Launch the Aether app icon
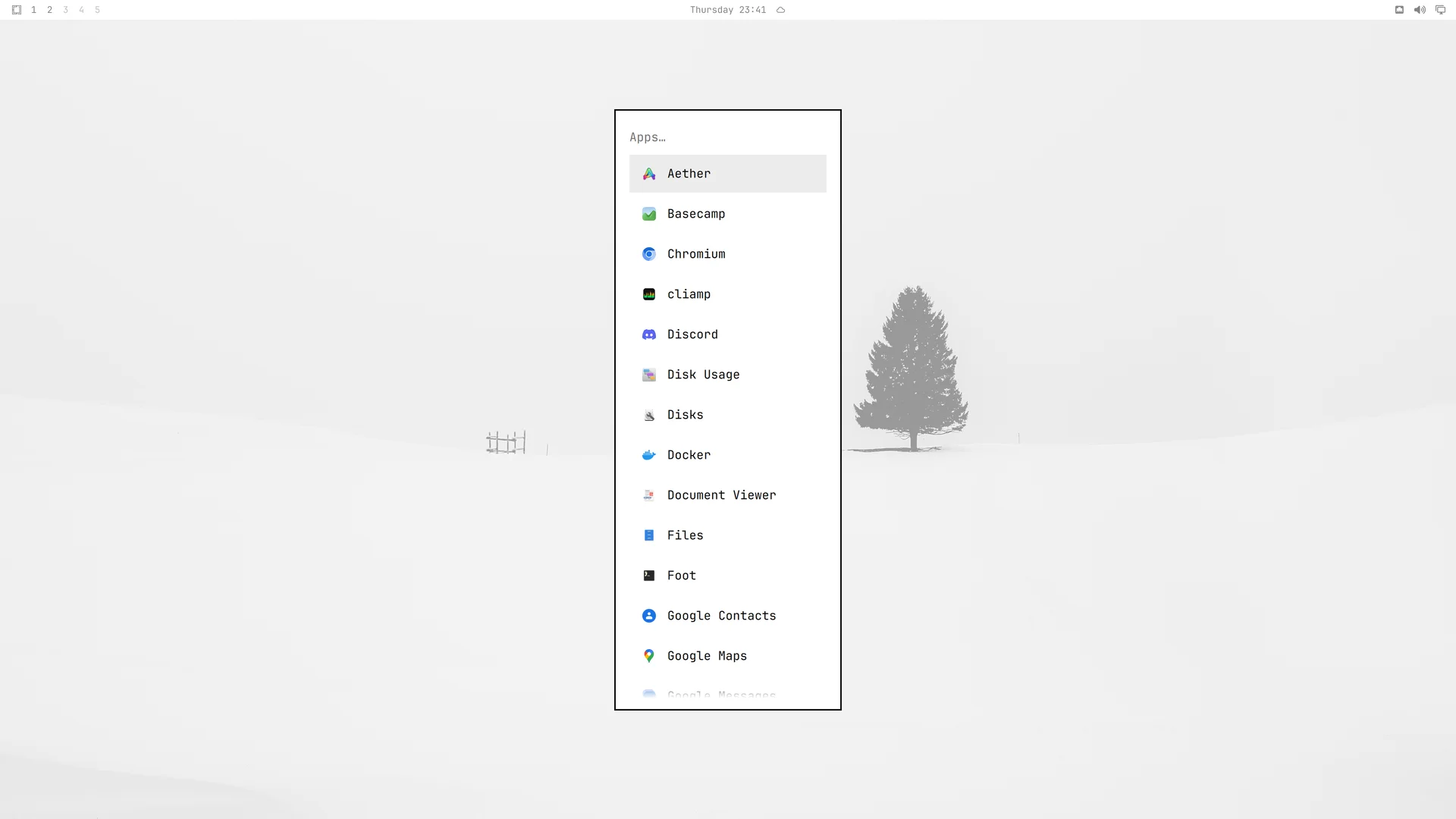Image resolution: width=1456 pixels, height=819 pixels. 649,174
